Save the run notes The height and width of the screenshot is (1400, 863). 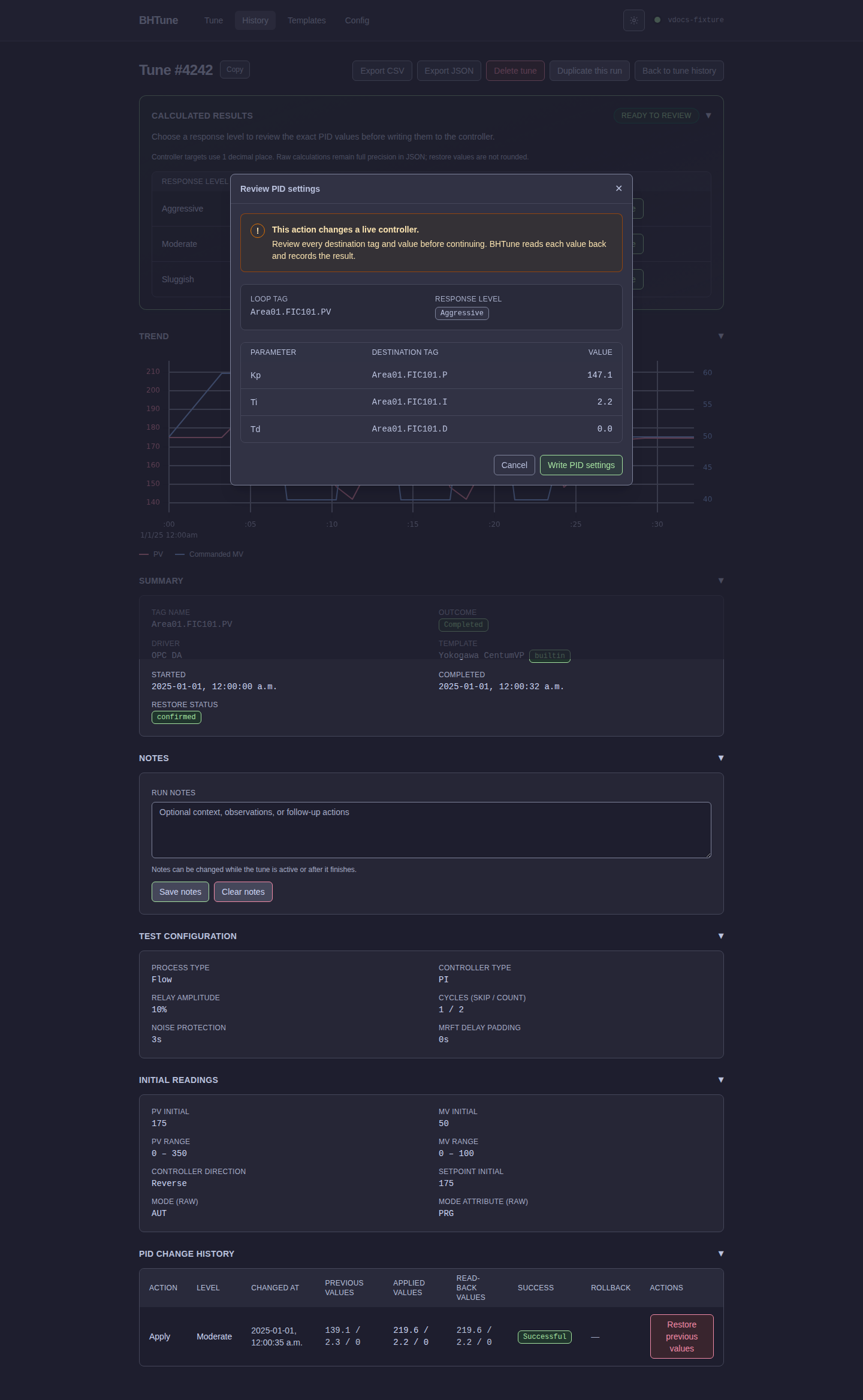coord(180,892)
